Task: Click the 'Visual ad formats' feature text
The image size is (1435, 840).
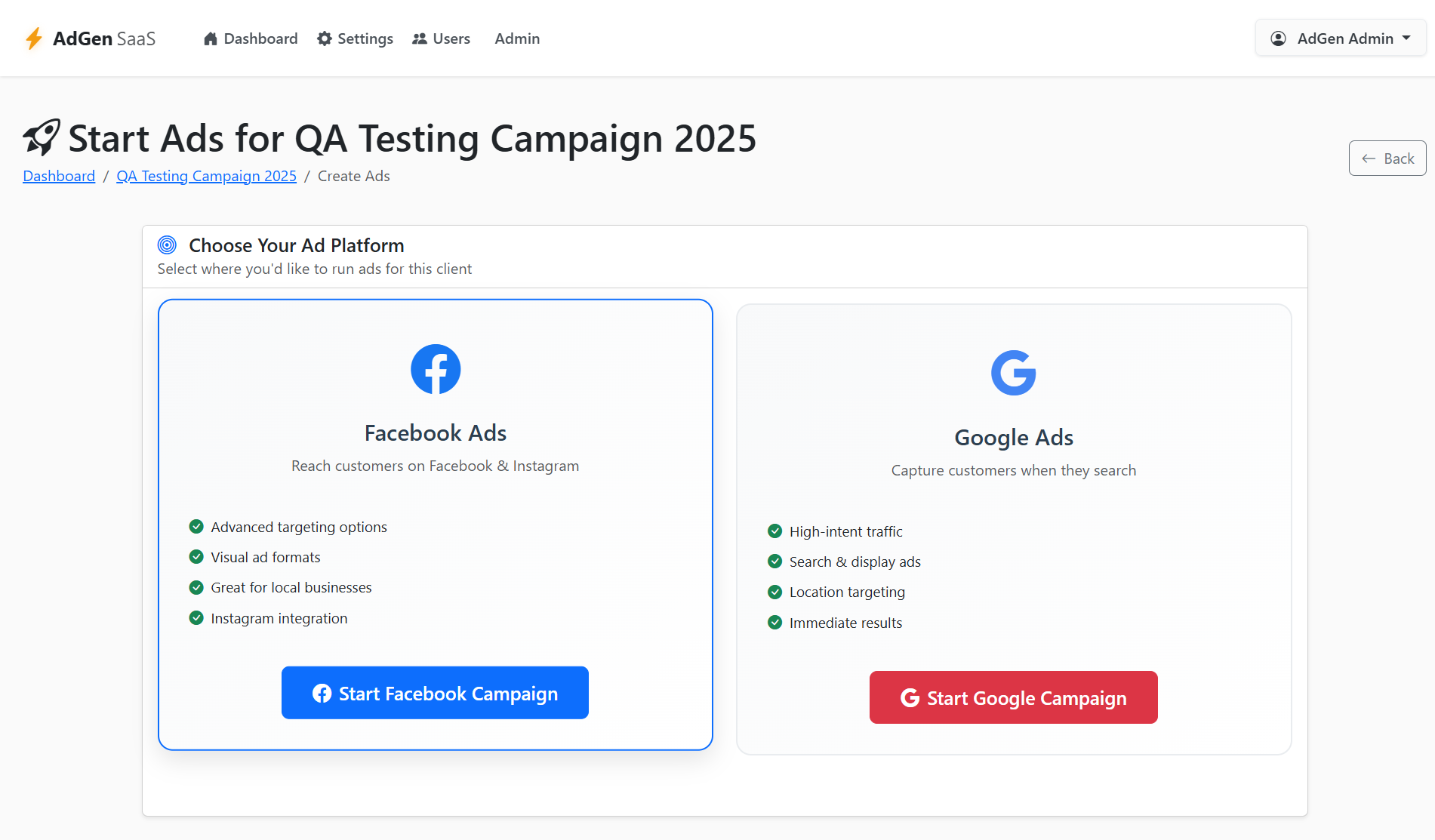Action: tap(266, 557)
